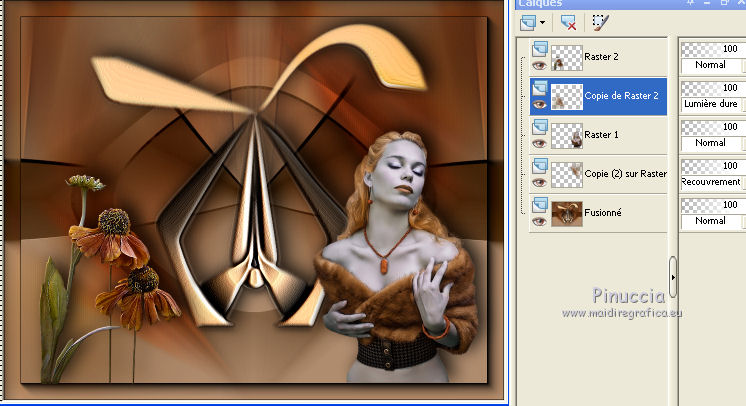Select Fusionné layer thumbnail

[567, 214]
